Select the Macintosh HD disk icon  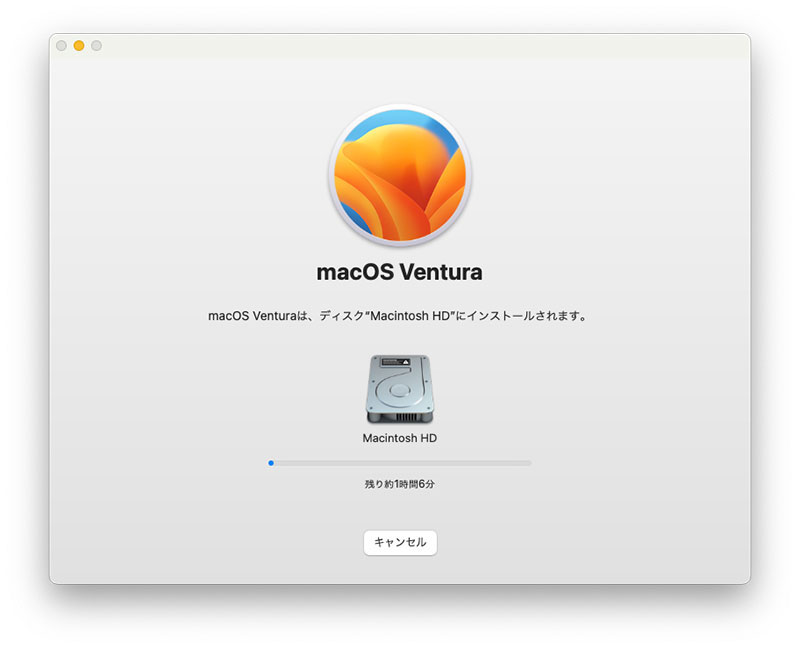click(x=400, y=388)
